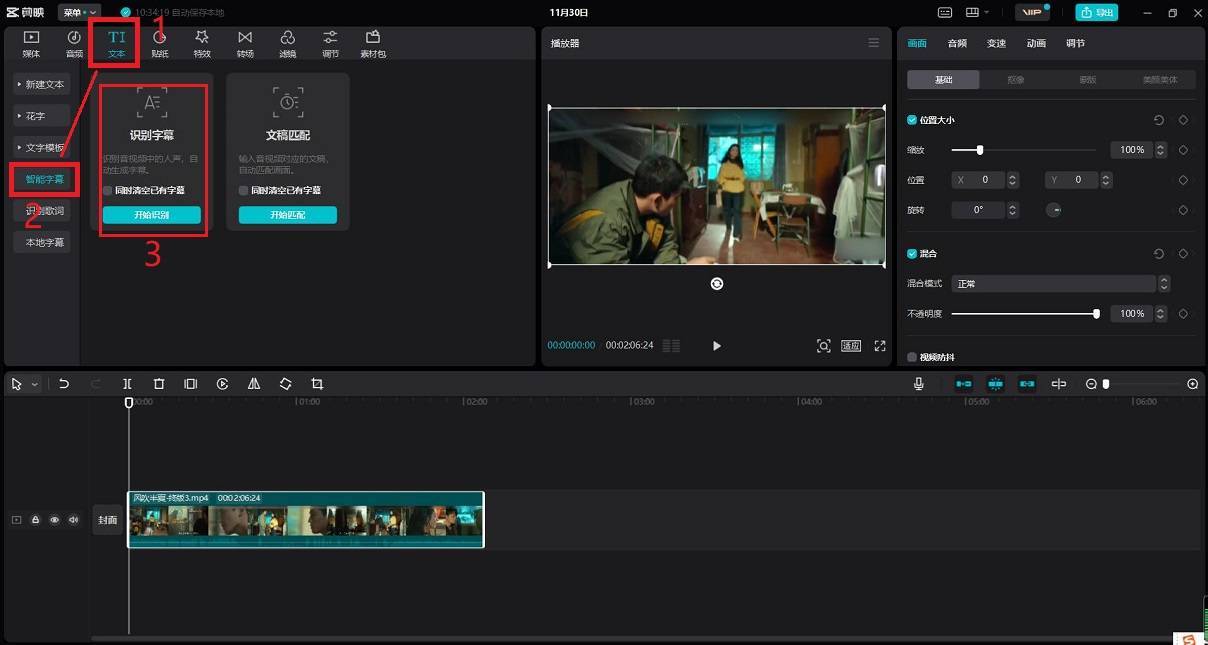Open the player panel hamburger menu
Viewport: 1208px width, 645px height.
(x=874, y=43)
